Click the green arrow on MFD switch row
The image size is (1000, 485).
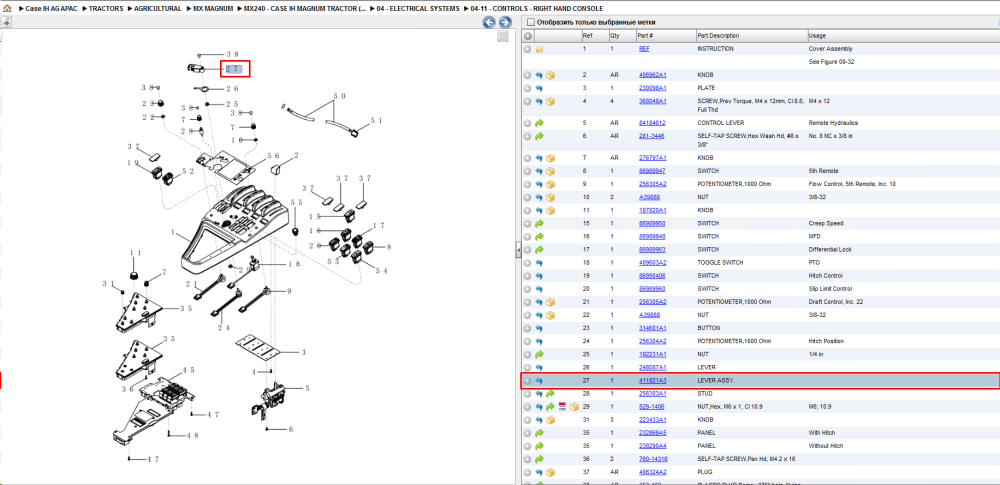[x=539, y=236]
